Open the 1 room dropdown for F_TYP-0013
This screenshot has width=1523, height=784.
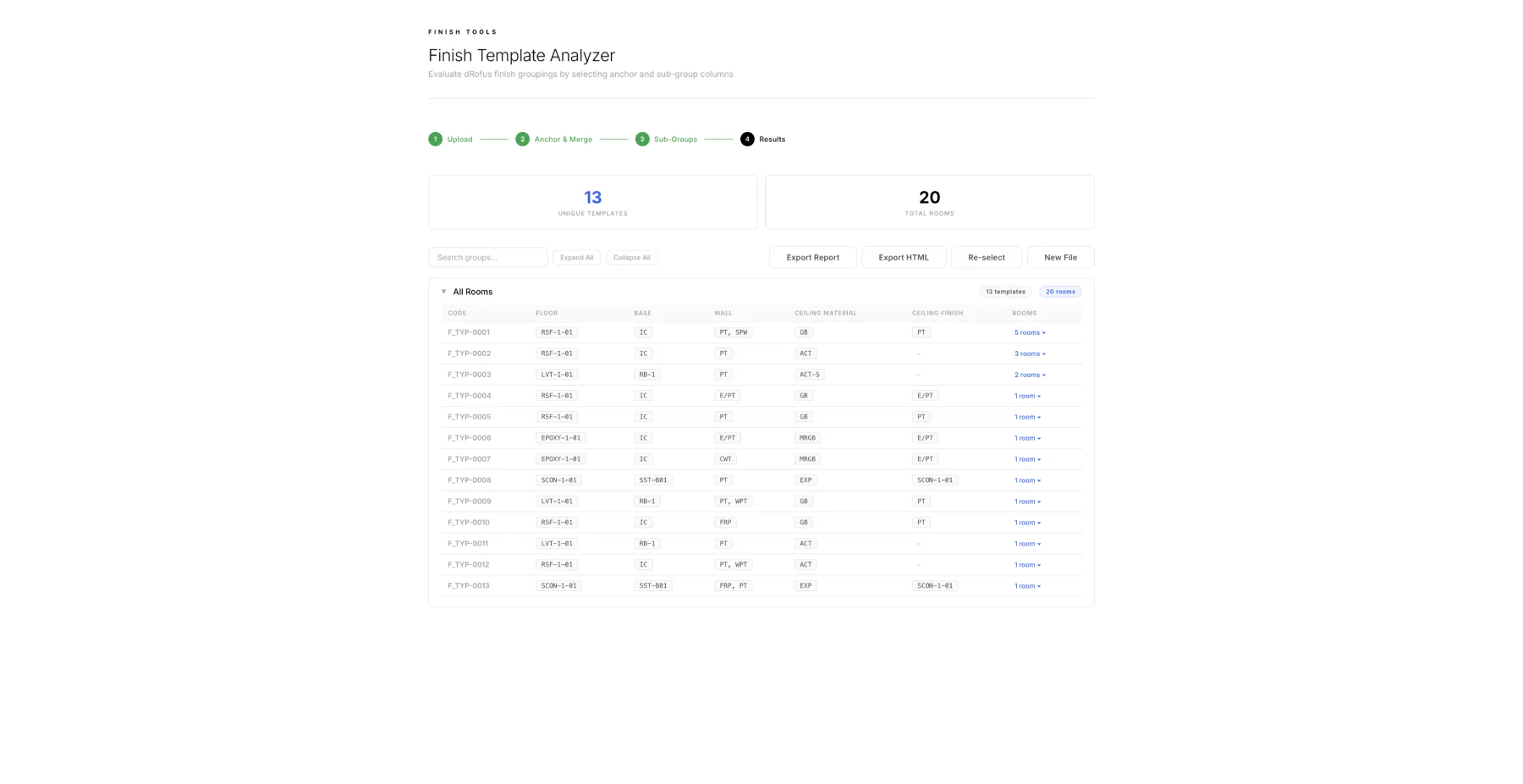(1026, 585)
